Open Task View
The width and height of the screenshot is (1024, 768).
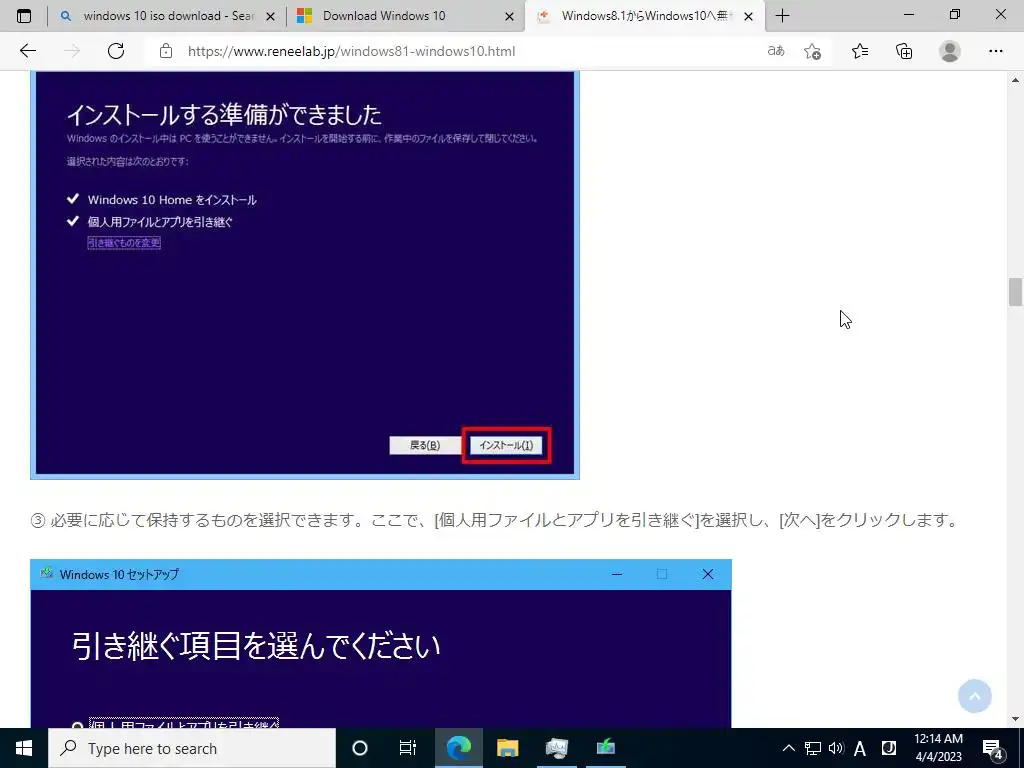point(408,748)
